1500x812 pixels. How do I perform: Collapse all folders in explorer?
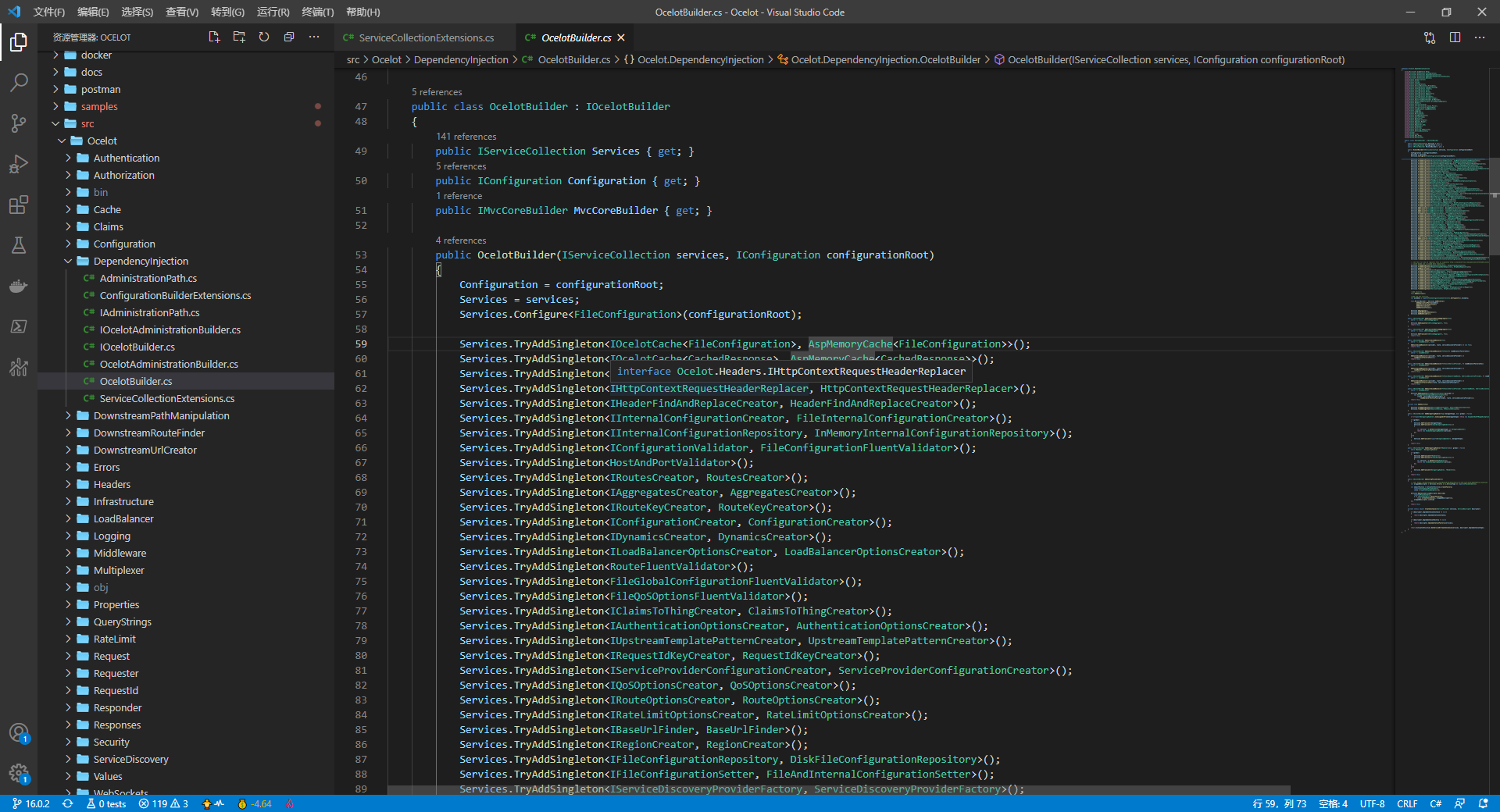click(289, 37)
